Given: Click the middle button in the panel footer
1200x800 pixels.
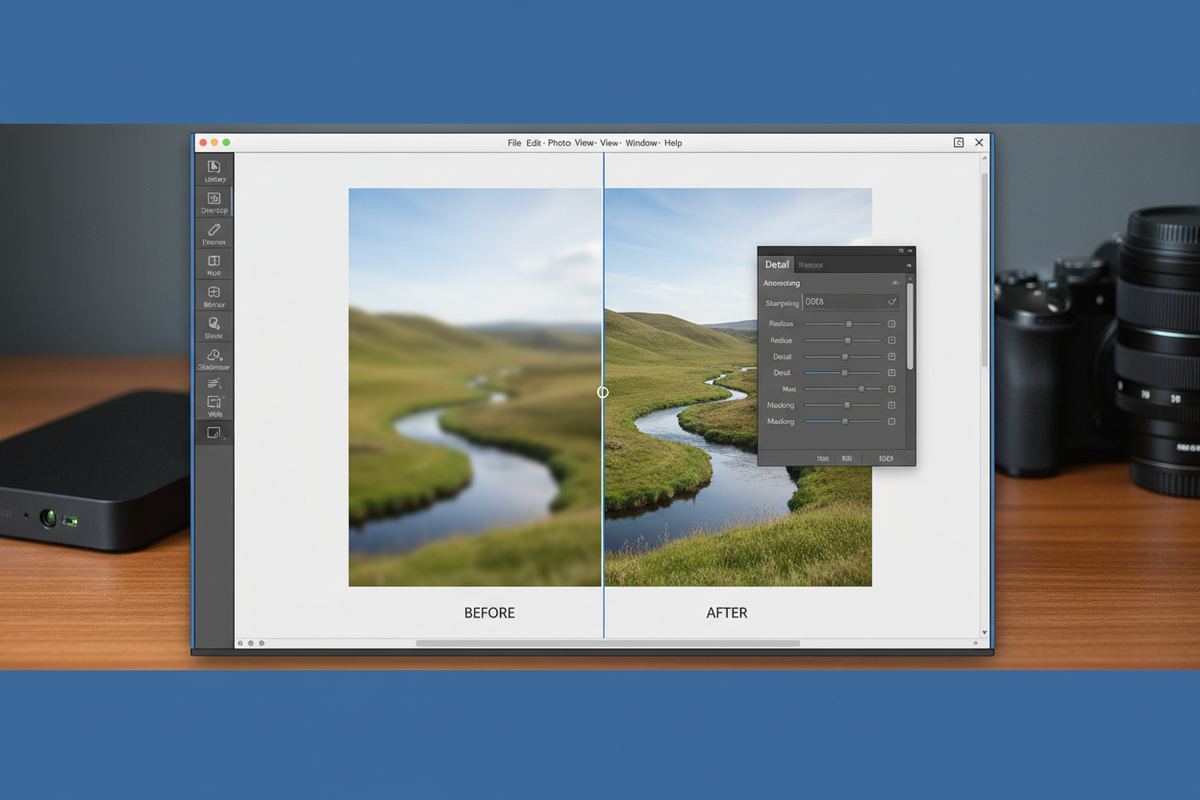Looking at the screenshot, I should (x=847, y=458).
